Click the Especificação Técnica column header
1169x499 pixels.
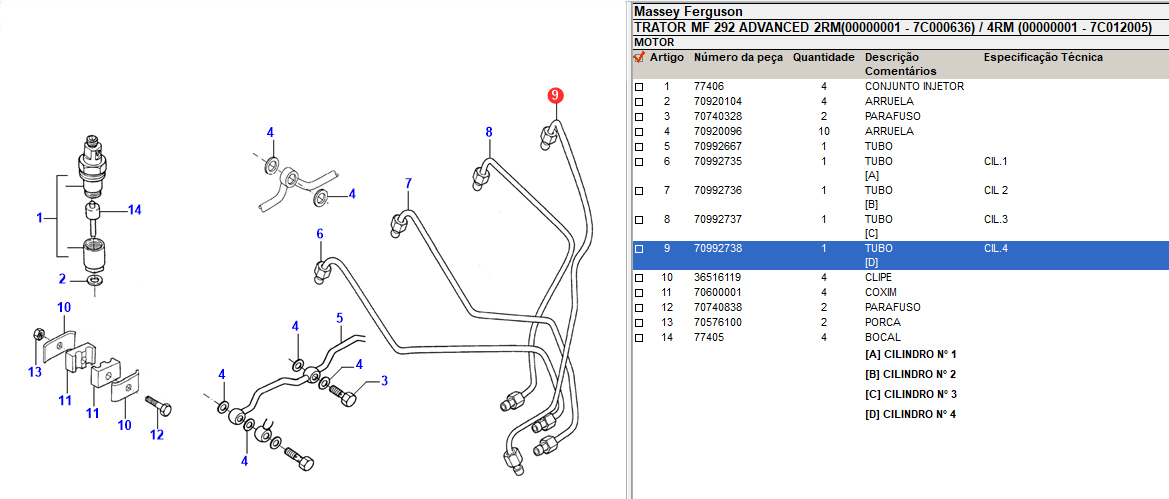[1043, 58]
